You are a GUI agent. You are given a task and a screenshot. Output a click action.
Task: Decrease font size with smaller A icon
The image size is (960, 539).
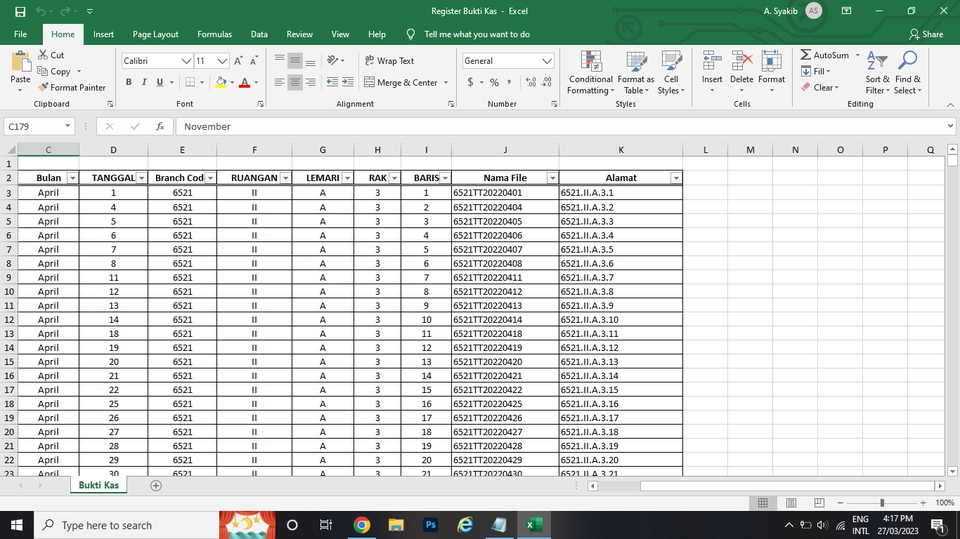(x=254, y=61)
